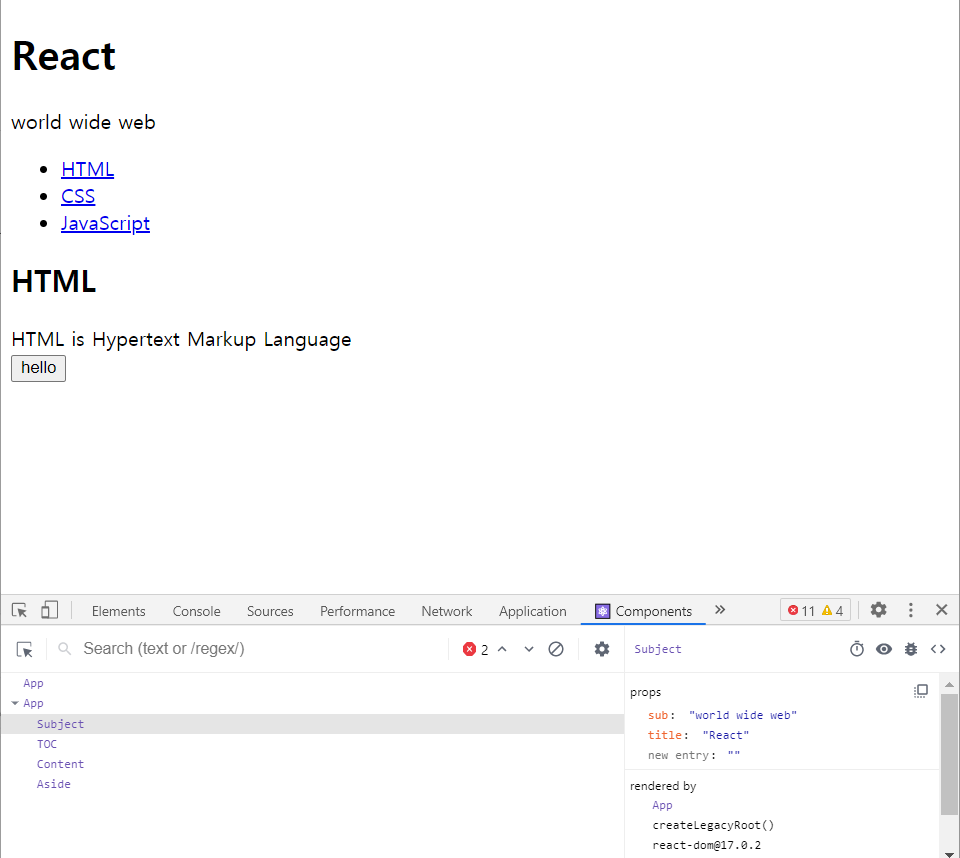This screenshot has height=858, width=960.
Task: View source for the Subject component
Action: [938, 649]
